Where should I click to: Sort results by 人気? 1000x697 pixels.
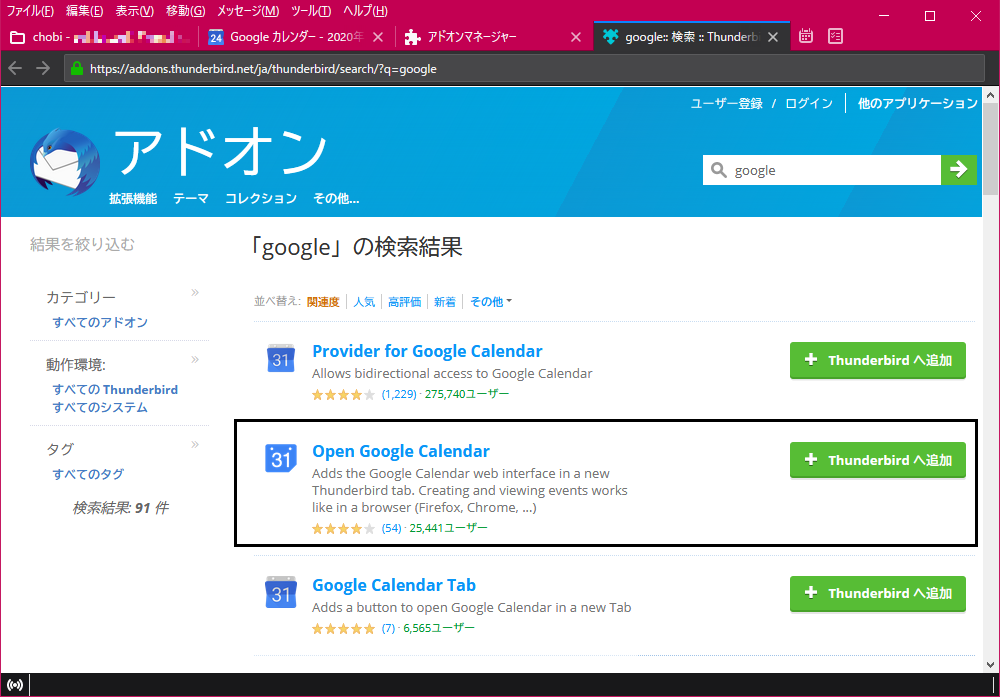click(364, 302)
